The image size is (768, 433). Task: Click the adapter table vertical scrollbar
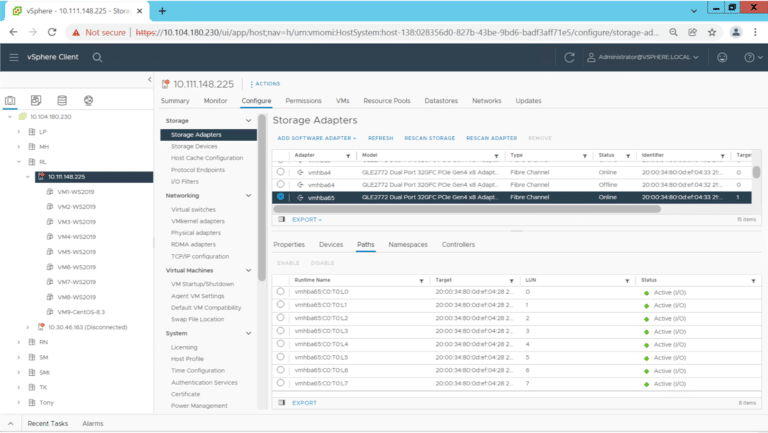(756, 172)
